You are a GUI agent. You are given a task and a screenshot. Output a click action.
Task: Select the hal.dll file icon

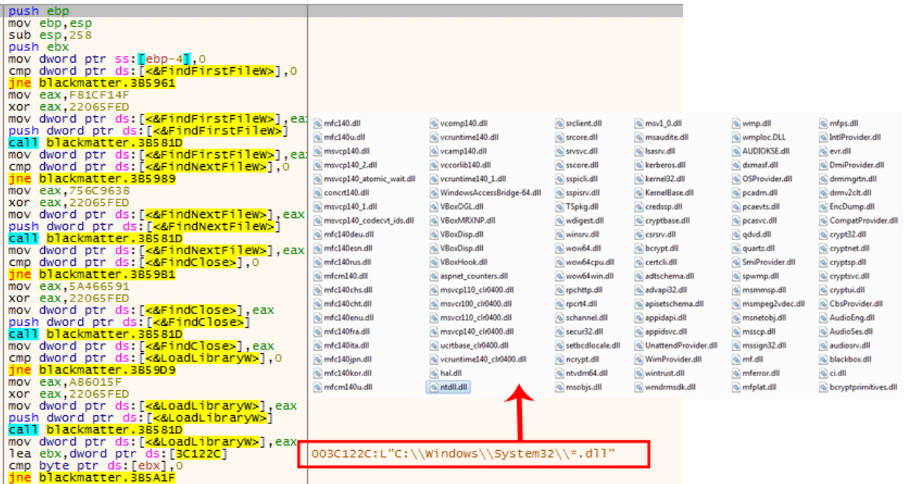click(x=433, y=372)
